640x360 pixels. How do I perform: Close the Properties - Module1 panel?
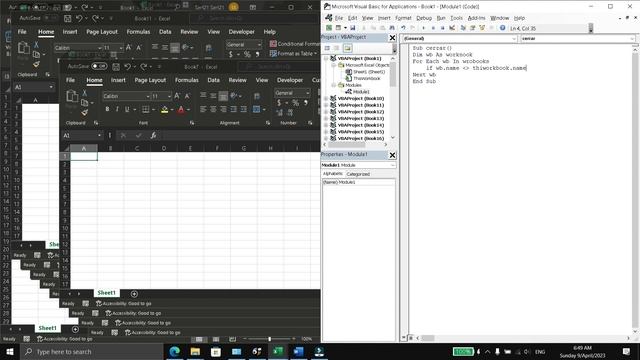392,155
